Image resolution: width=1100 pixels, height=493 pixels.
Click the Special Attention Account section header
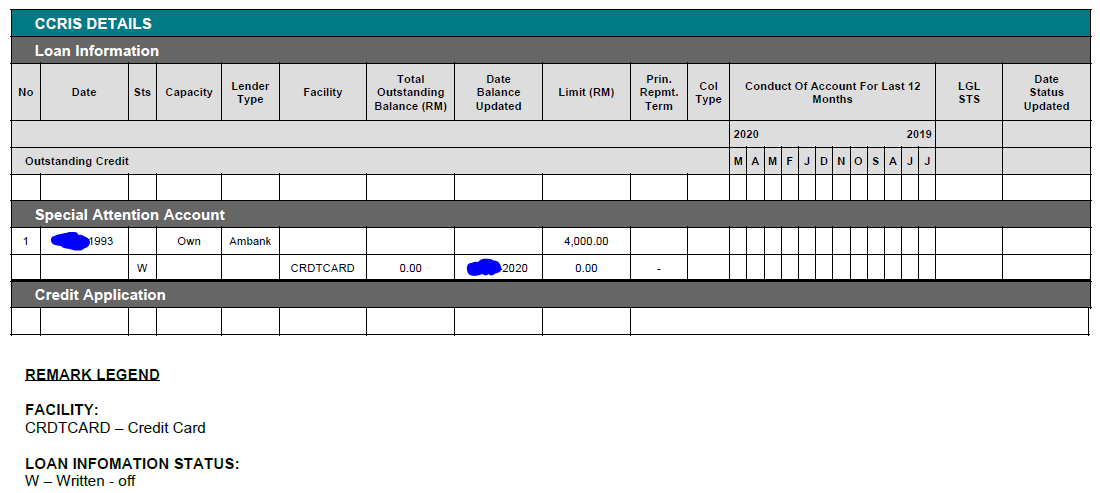coord(130,215)
